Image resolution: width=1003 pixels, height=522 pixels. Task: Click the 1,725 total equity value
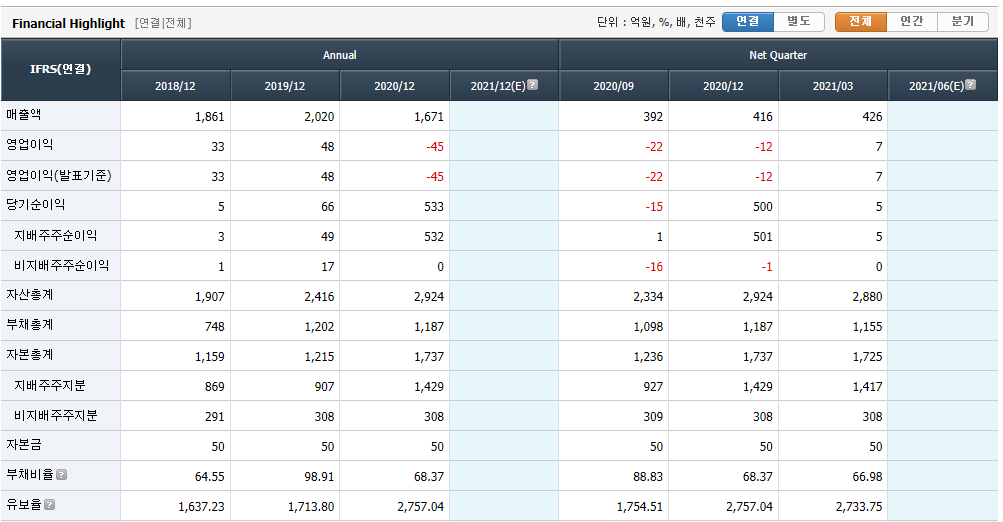pos(867,357)
